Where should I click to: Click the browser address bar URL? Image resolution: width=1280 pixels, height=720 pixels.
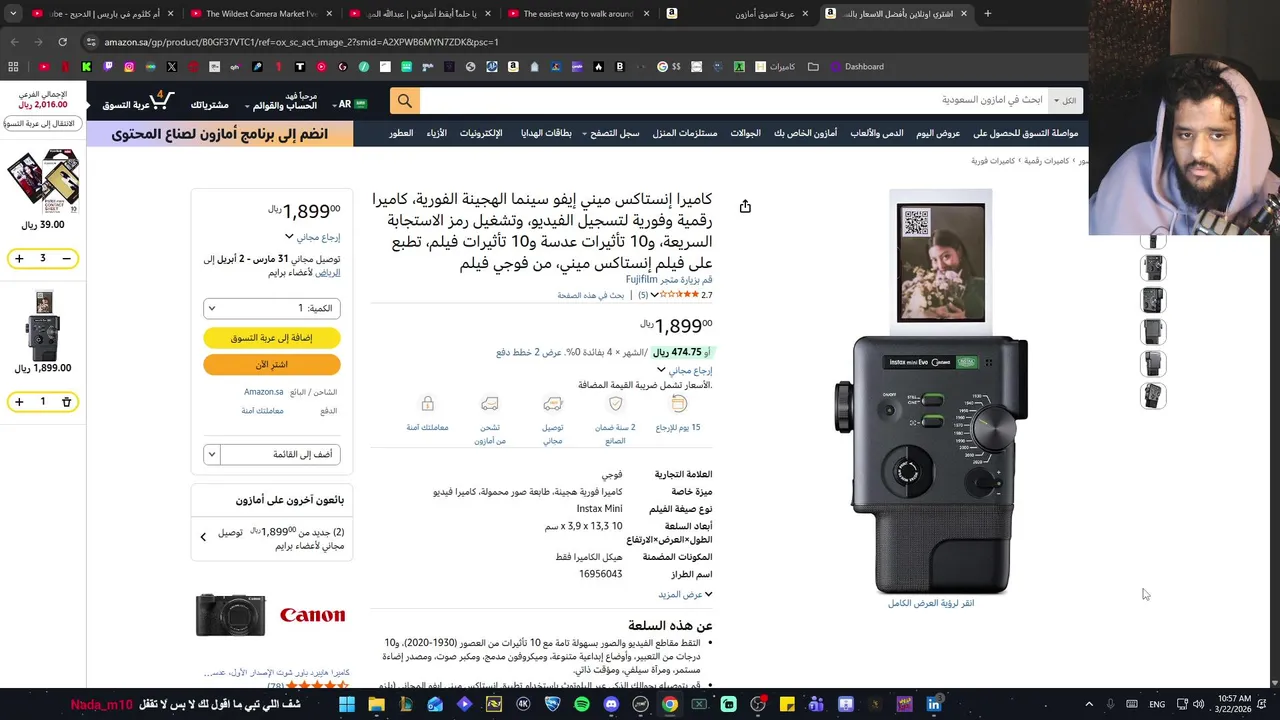[301, 42]
